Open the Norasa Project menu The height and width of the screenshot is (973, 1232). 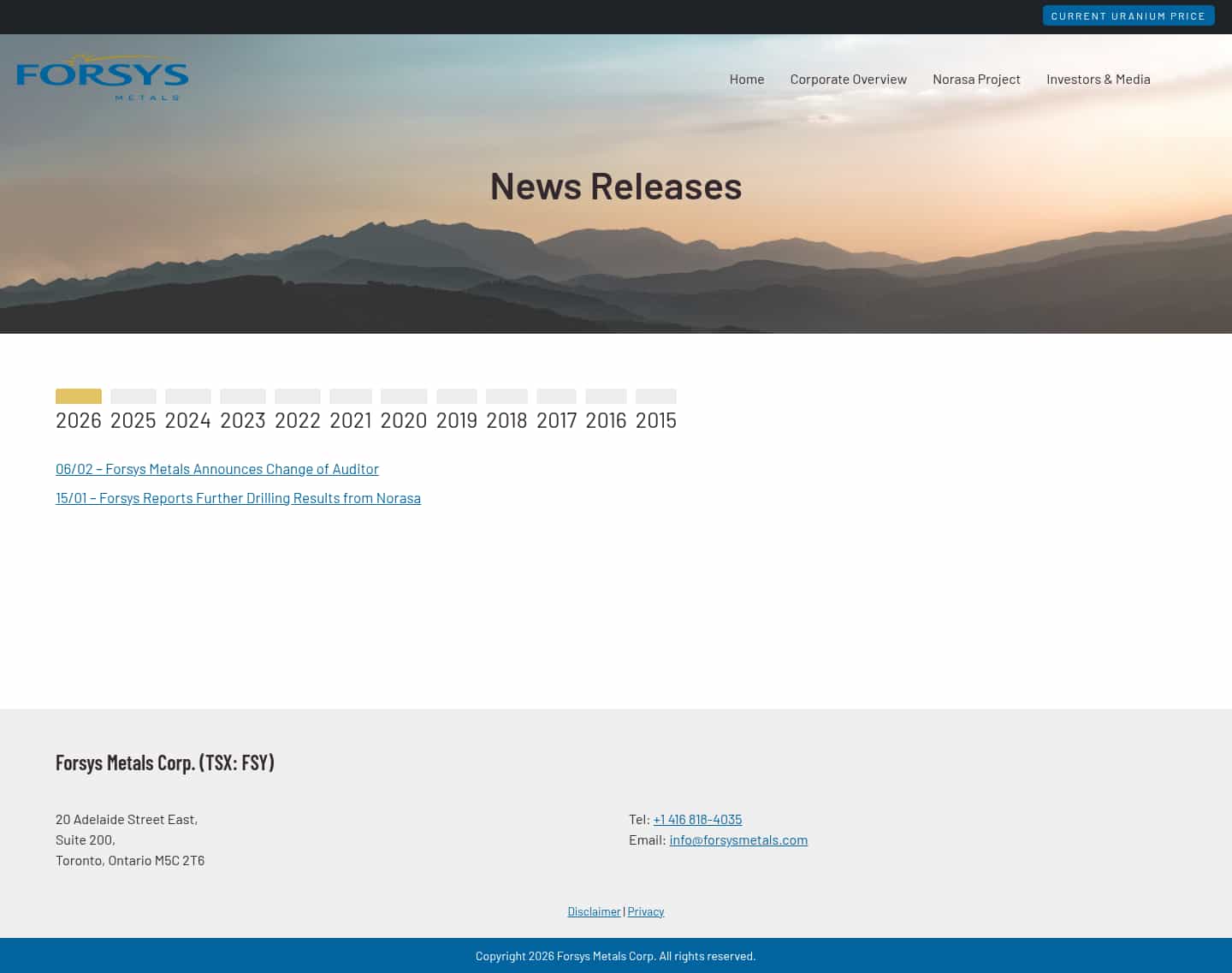tap(976, 79)
